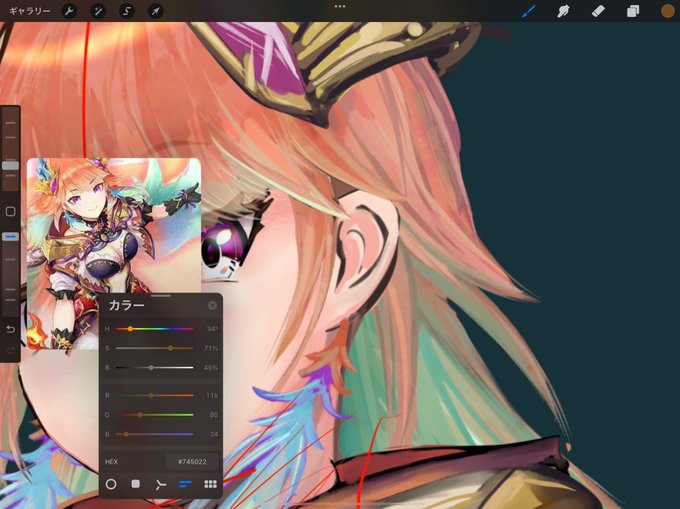The image size is (680, 509).
Task: Click the brightness slider showing 45%
Action: [x=154, y=368]
